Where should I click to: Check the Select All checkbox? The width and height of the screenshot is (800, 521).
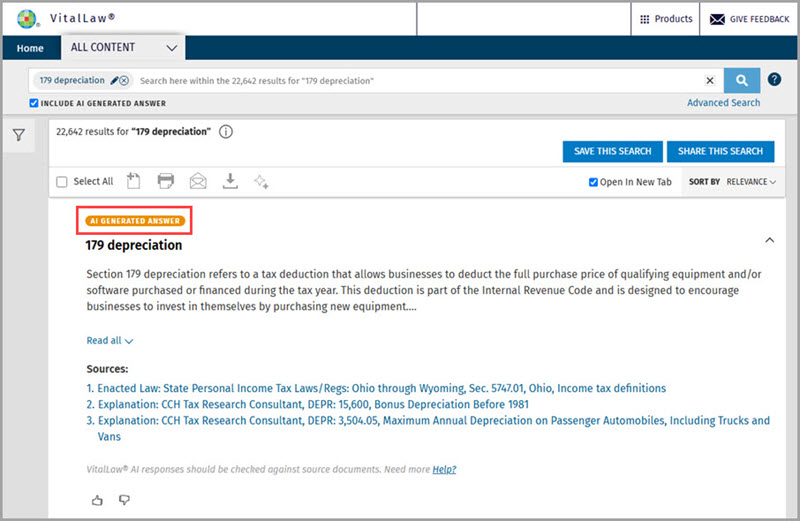pos(62,182)
